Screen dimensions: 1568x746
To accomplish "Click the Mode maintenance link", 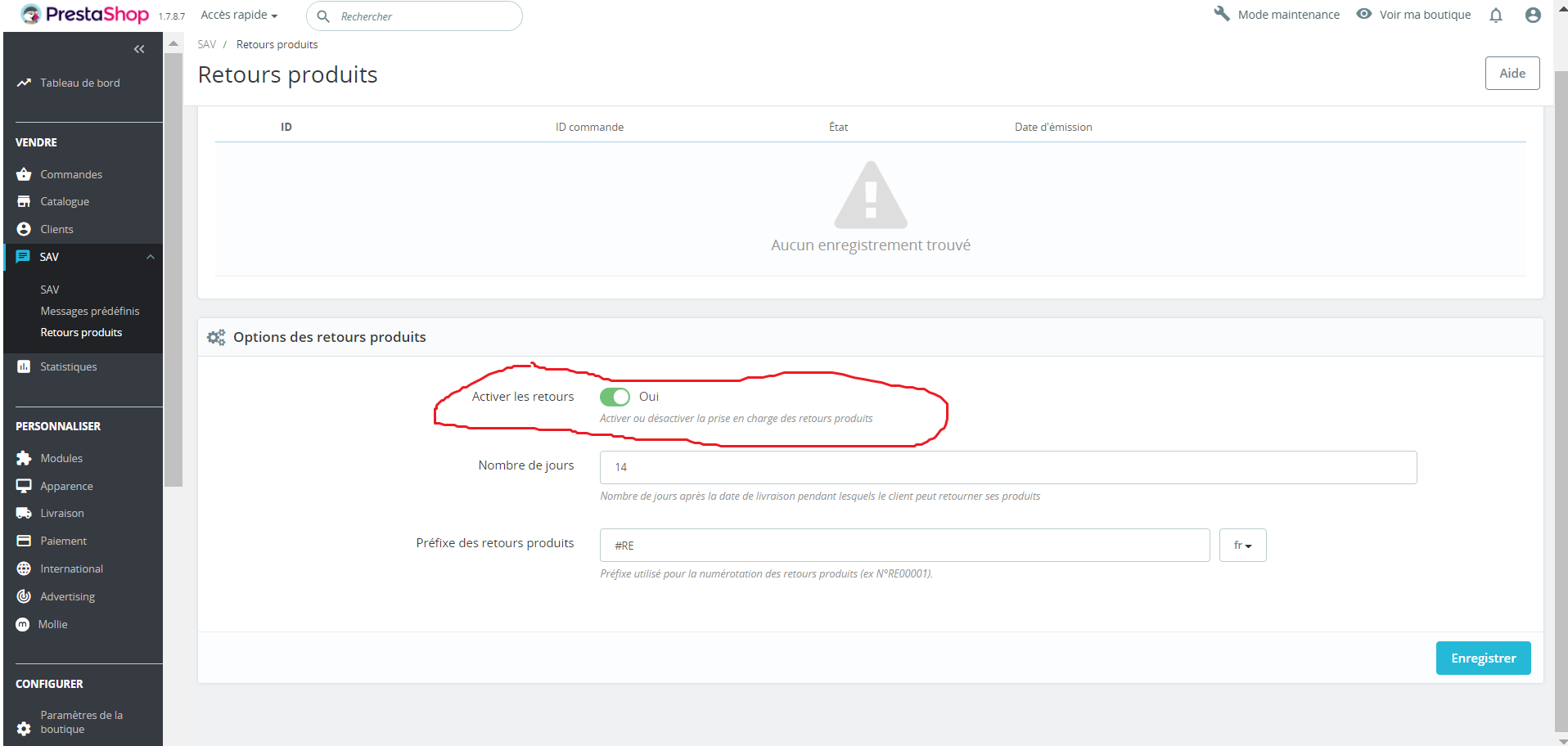I will tap(1288, 14).
